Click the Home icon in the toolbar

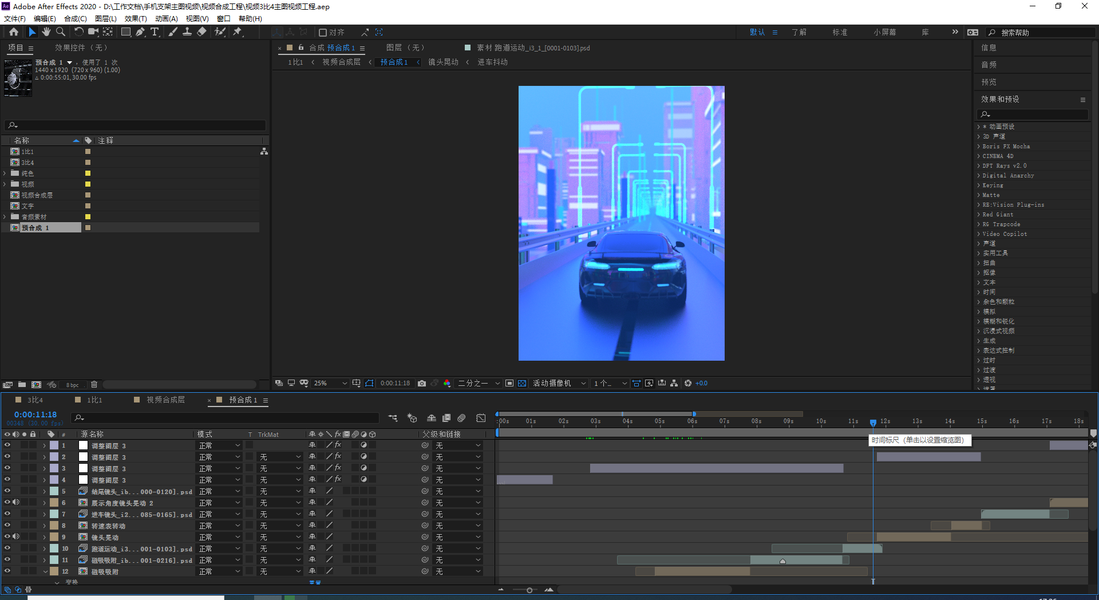13,32
